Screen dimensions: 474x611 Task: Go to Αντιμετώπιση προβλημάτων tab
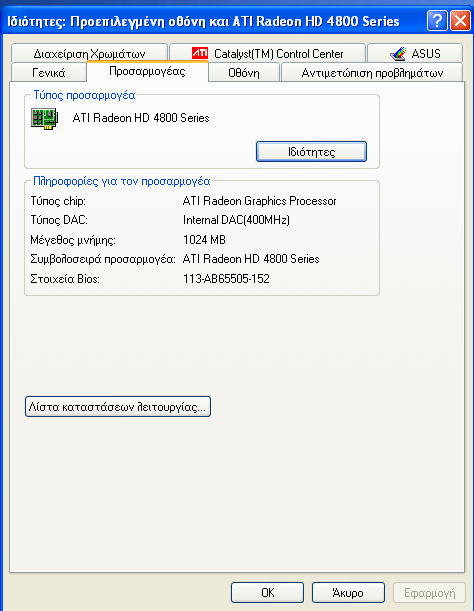pyautogui.click(x=372, y=72)
